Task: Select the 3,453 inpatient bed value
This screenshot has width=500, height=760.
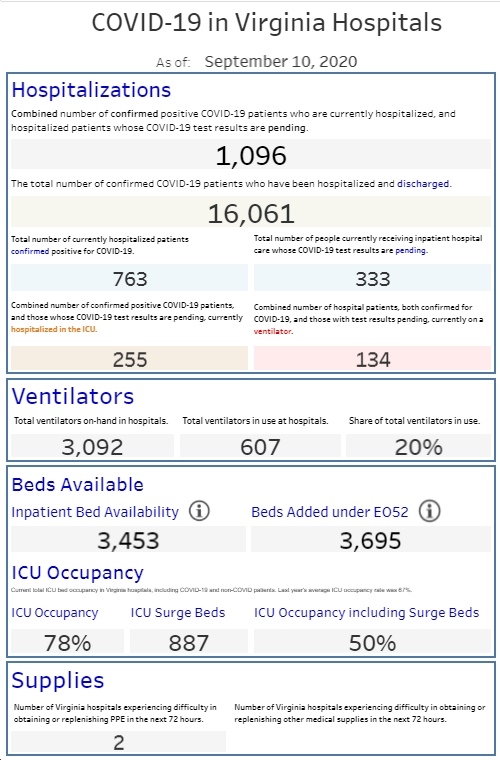Action: point(128,539)
